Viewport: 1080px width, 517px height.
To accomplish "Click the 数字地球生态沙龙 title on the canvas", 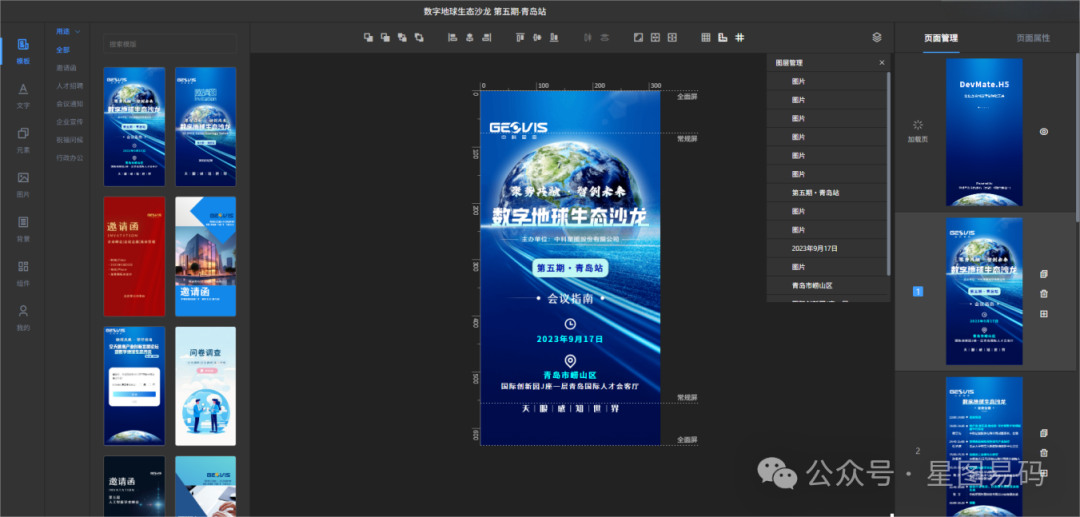I will [x=570, y=216].
